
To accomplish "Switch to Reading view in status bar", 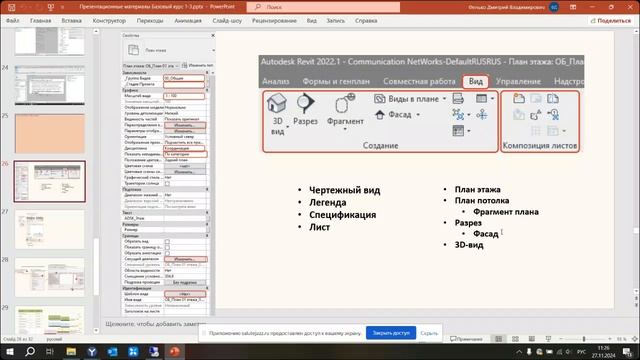I will point(531,339).
